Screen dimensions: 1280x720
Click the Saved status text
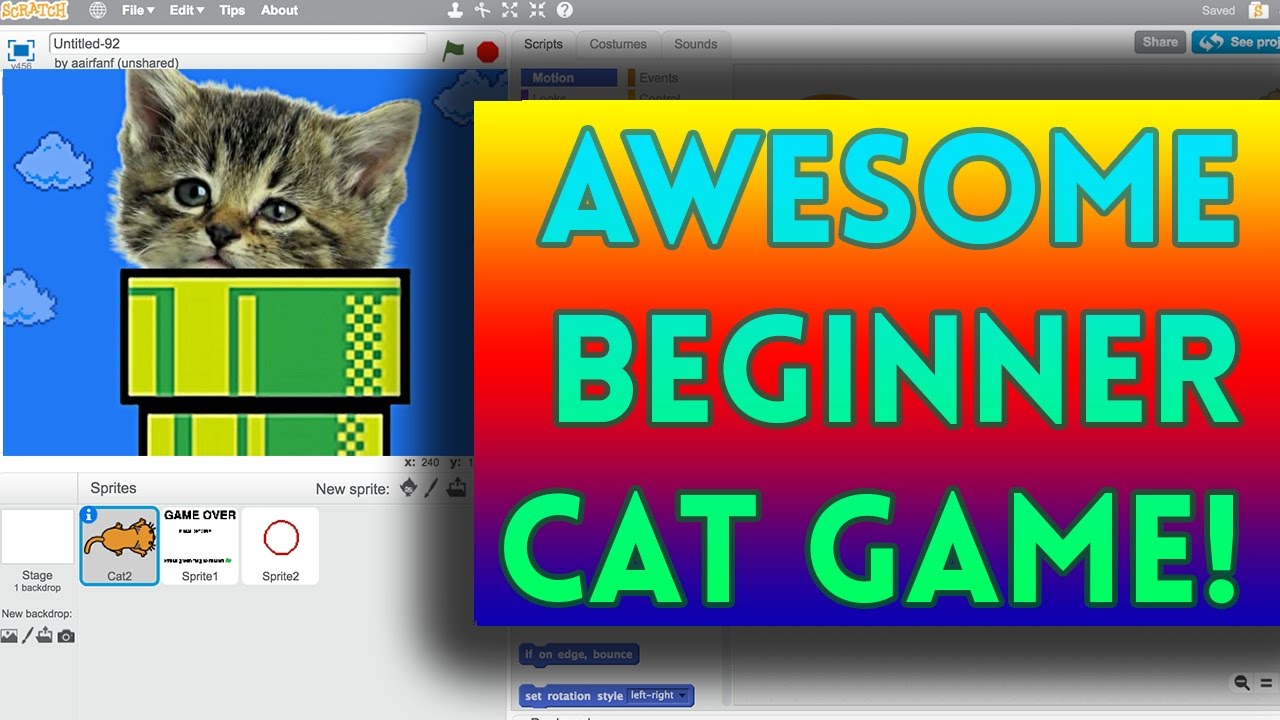coord(1218,10)
